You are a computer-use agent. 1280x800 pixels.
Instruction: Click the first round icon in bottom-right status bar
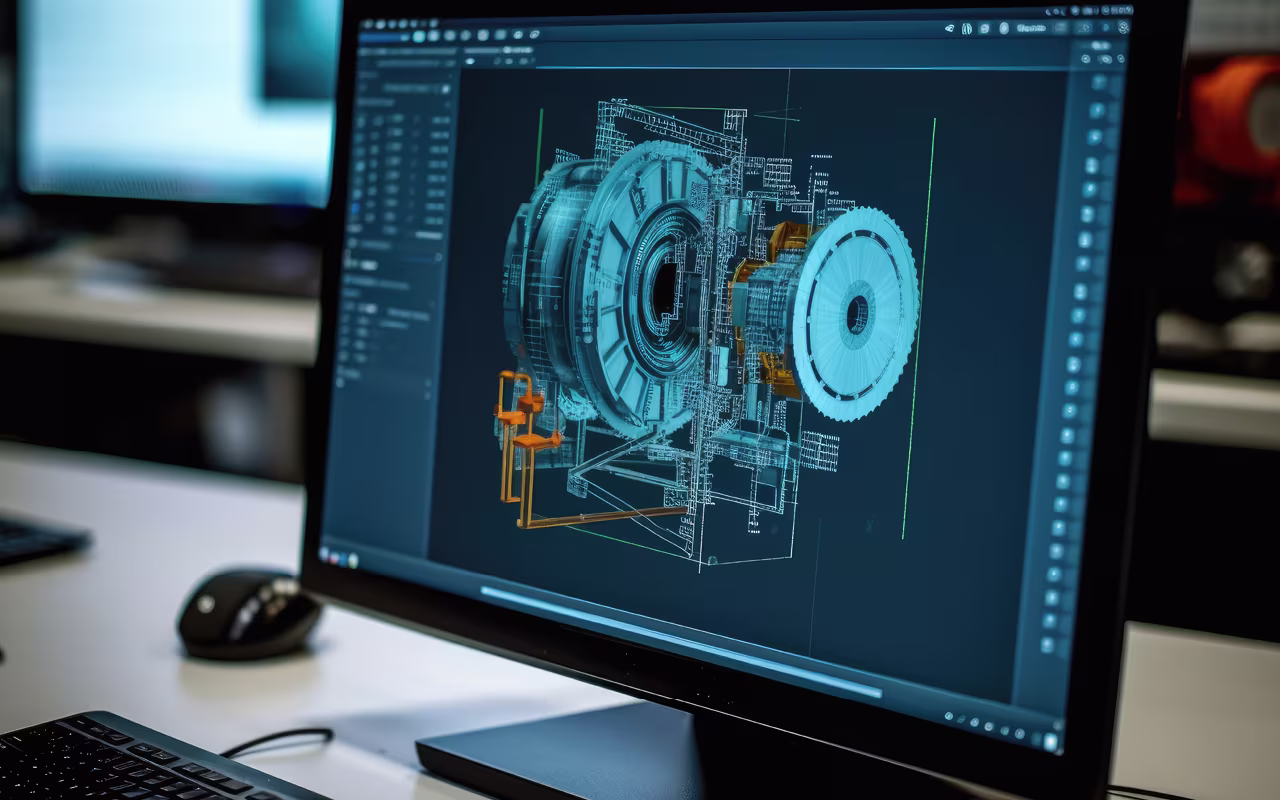948,715
